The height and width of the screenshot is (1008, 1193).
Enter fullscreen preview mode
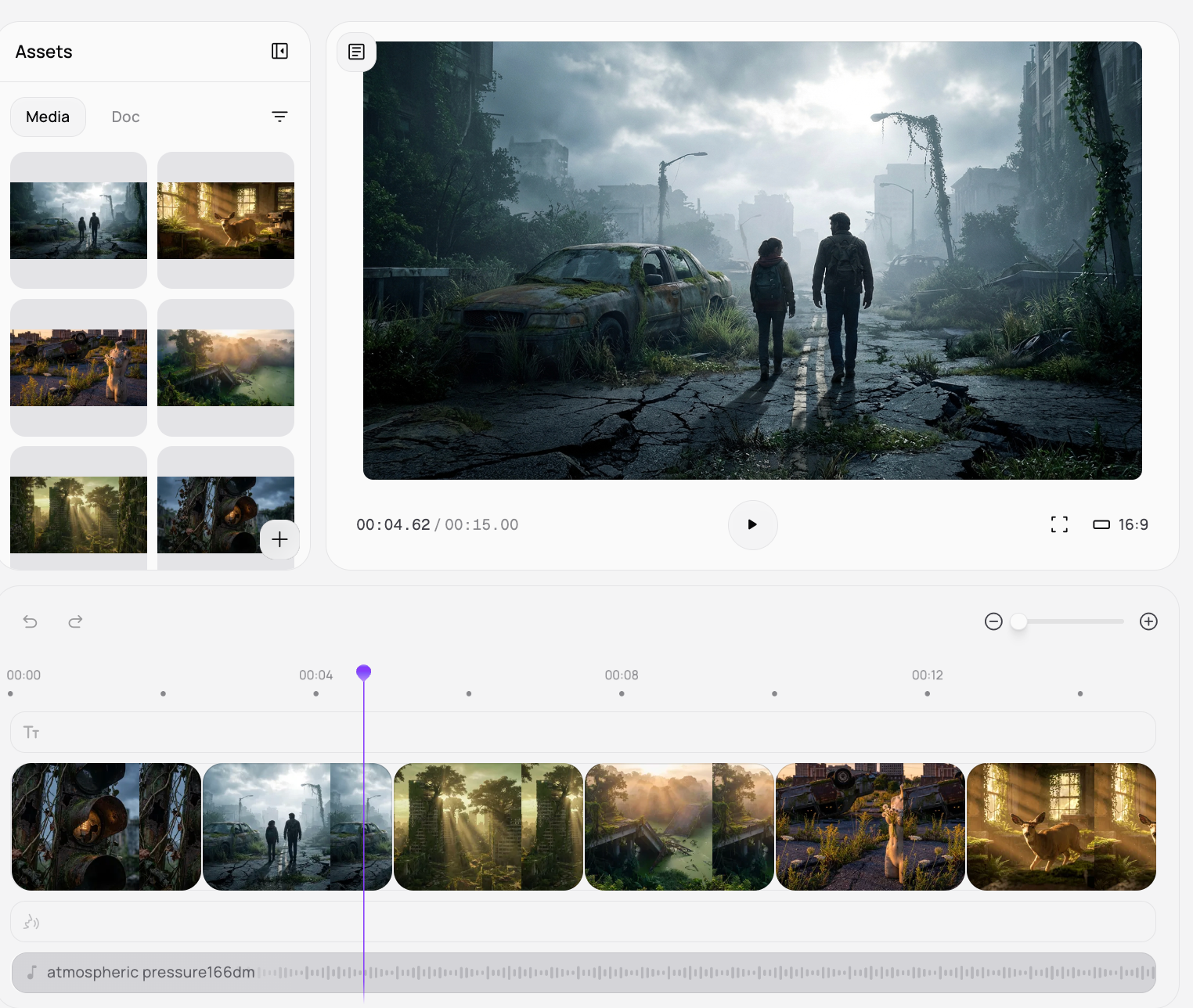pos(1059,524)
